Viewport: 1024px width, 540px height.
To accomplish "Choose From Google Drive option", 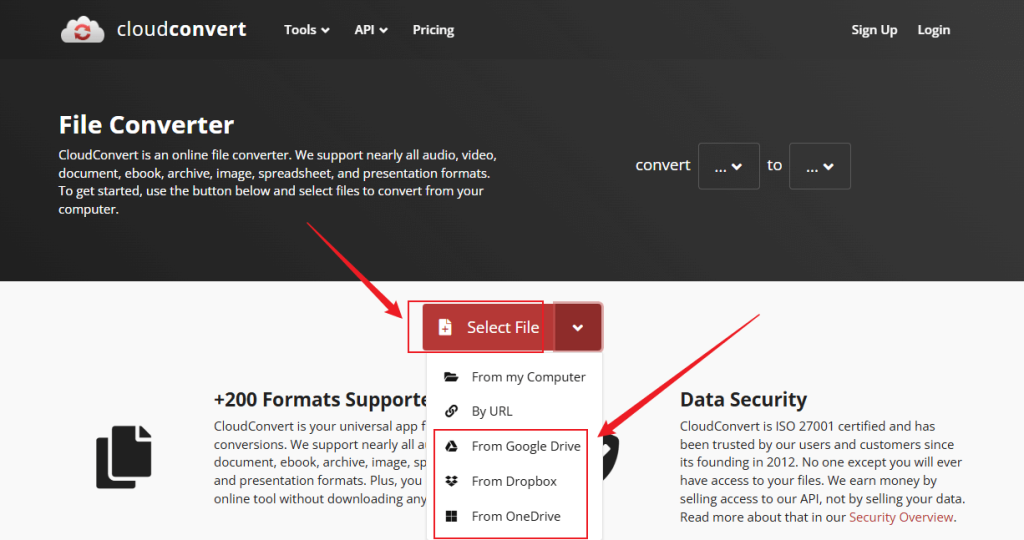I will [x=514, y=446].
